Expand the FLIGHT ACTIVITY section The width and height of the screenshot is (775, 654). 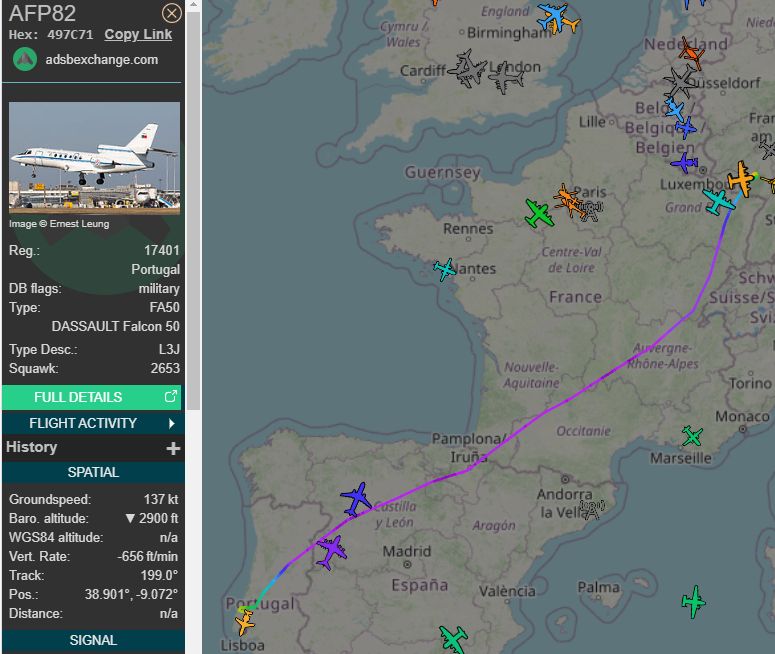pos(92,423)
